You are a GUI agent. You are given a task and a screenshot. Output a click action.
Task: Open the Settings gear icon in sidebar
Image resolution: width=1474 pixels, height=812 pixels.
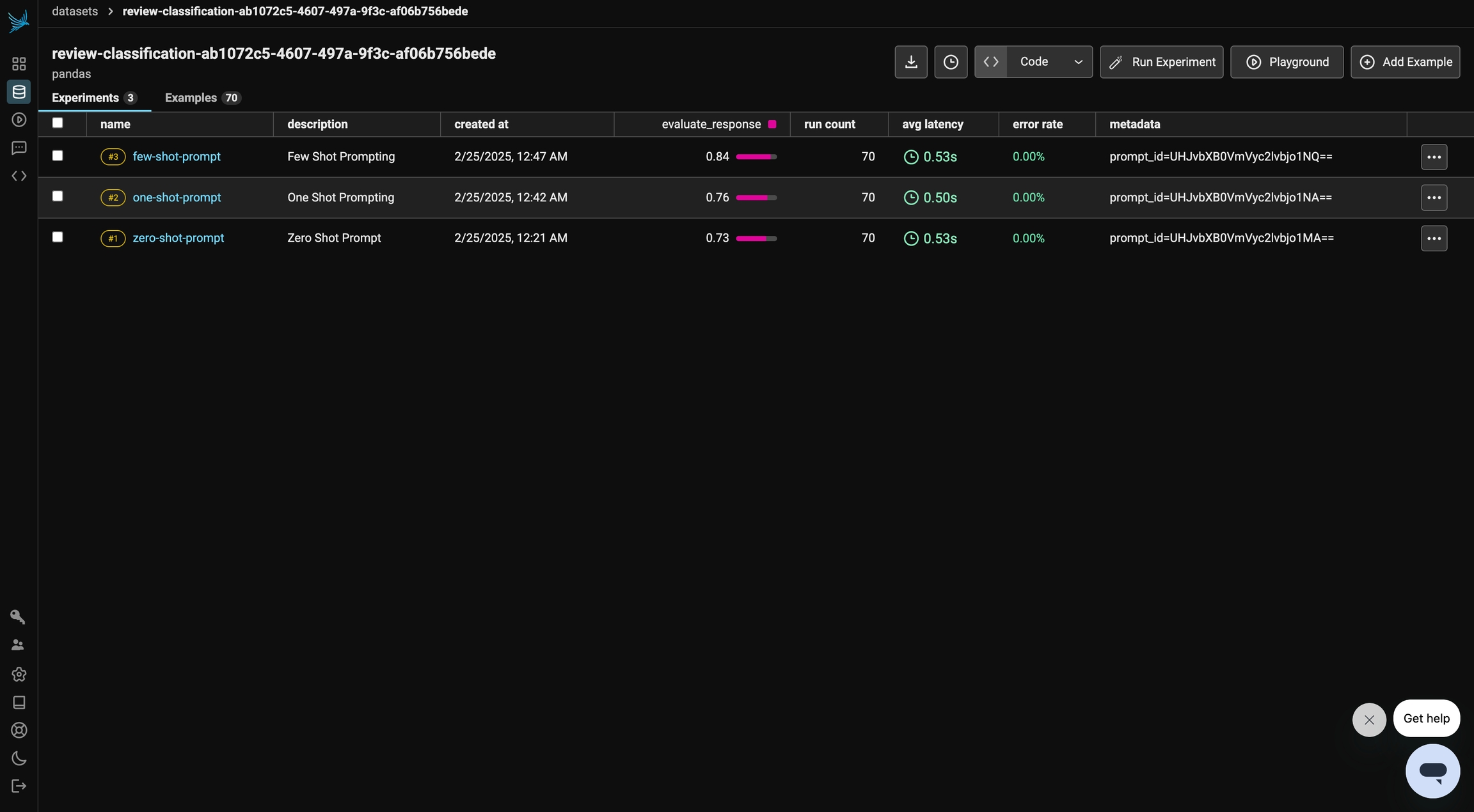tap(19, 674)
